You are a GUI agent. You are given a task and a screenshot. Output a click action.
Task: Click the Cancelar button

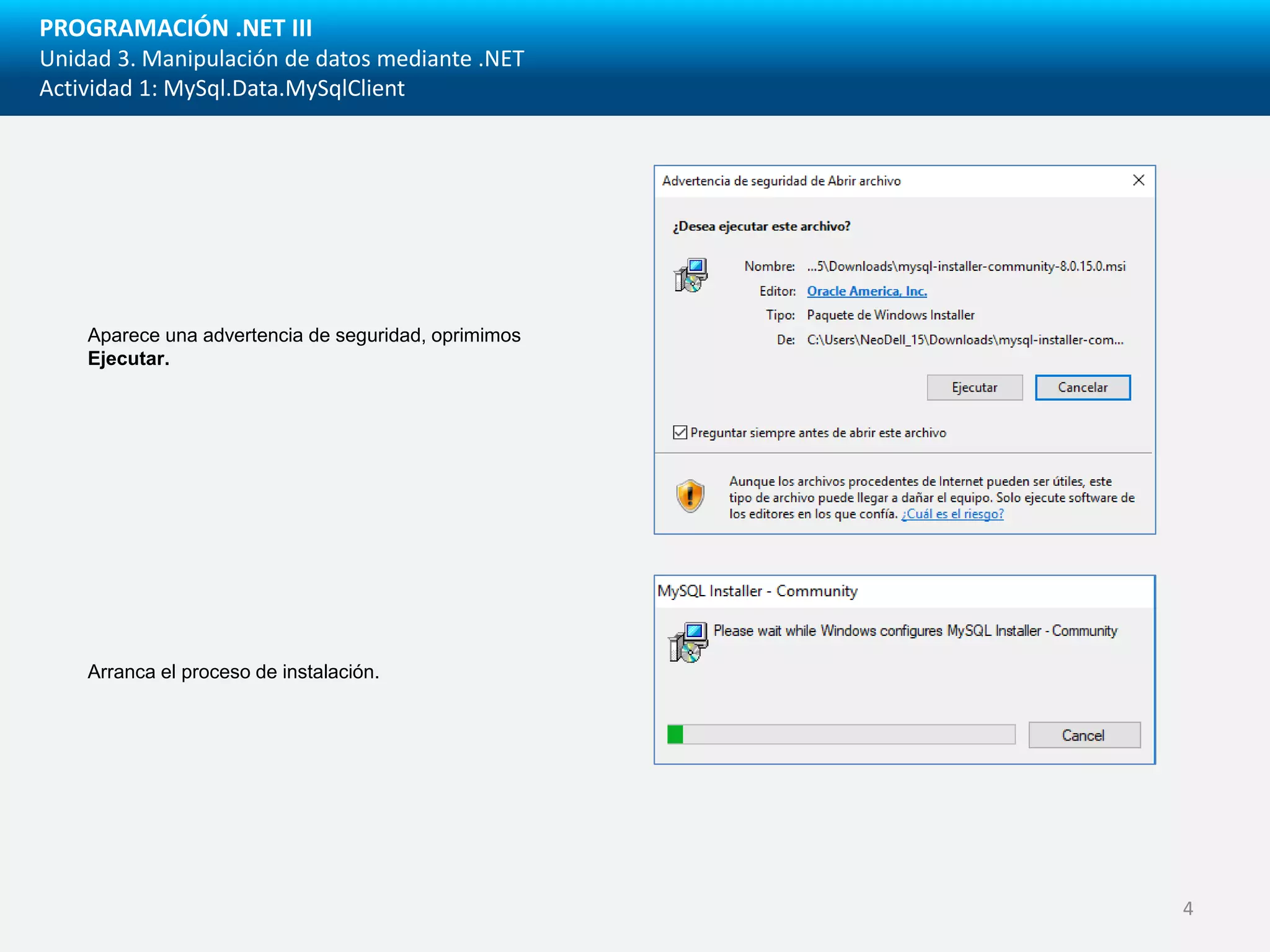pos(1083,387)
